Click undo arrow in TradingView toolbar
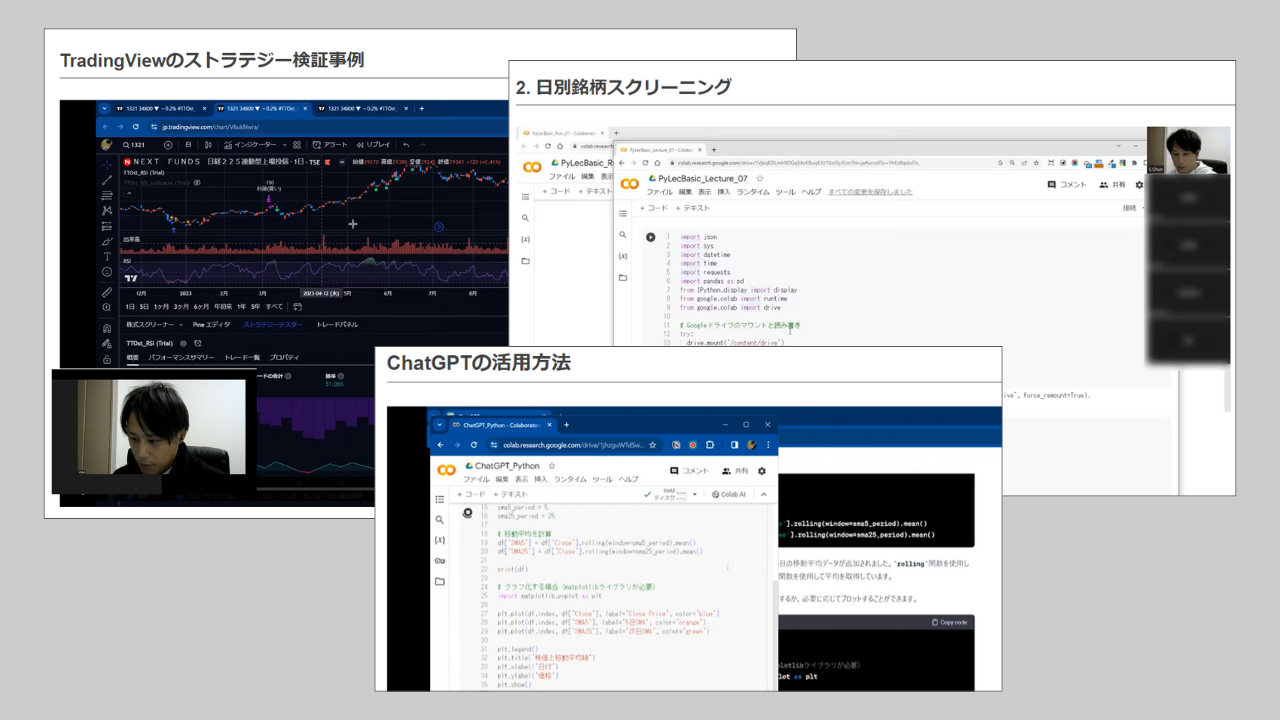The image size is (1280, 720). tap(406, 145)
